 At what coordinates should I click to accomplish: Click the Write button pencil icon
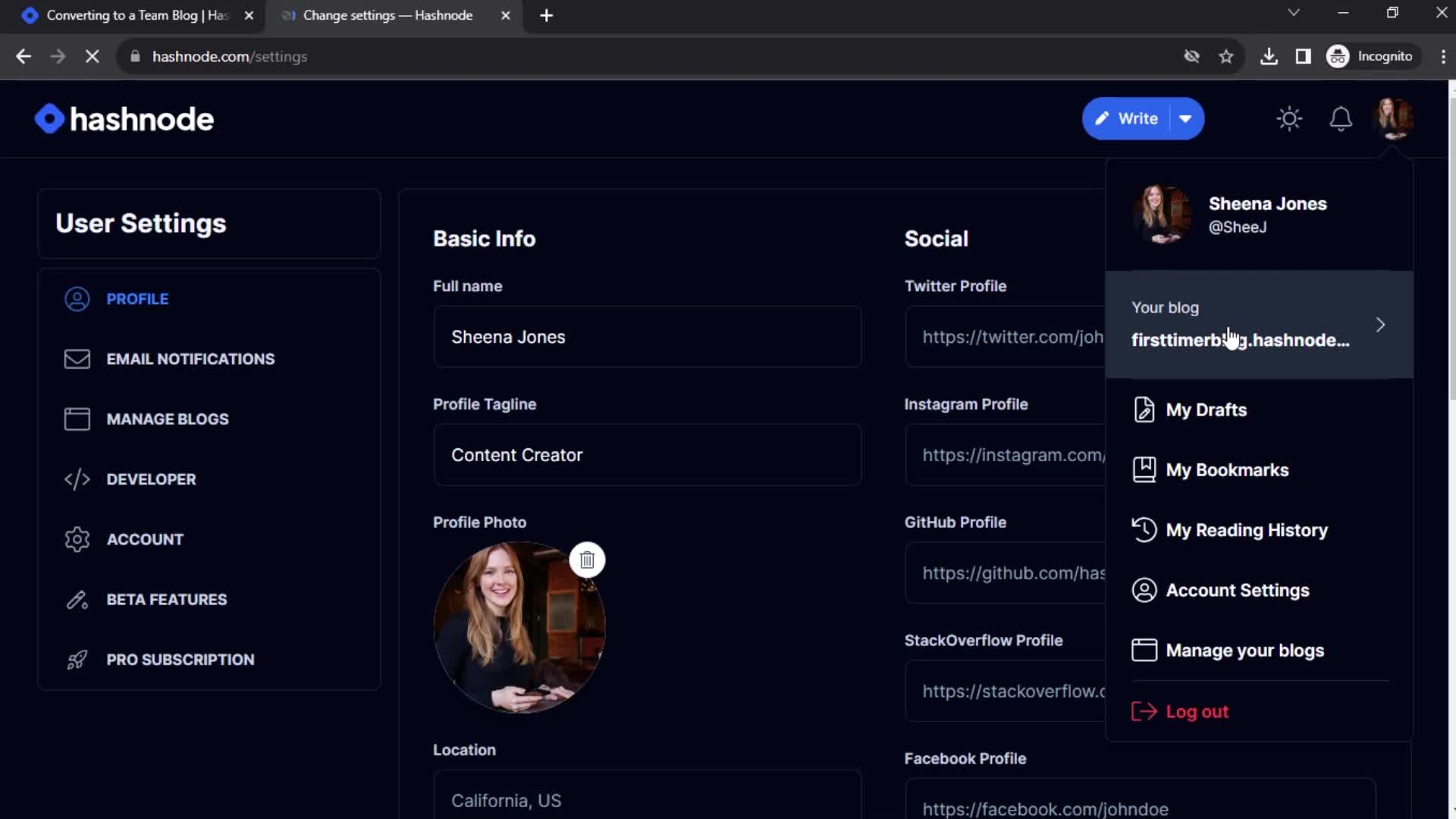tap(1102, 118)
